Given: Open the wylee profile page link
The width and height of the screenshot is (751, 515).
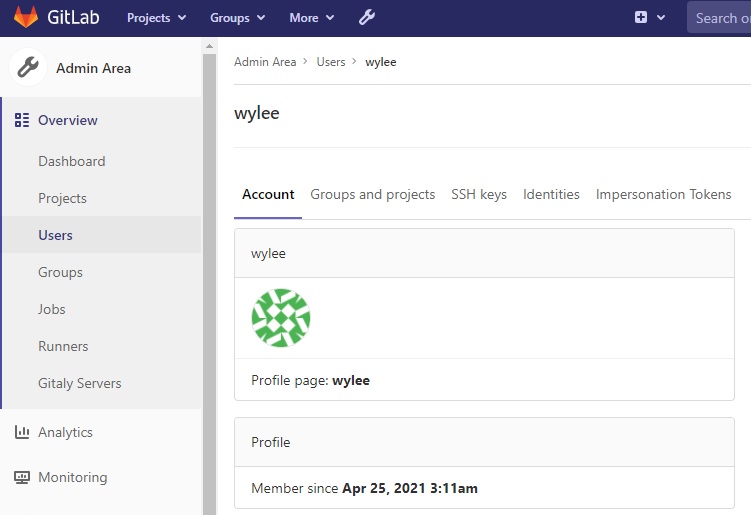Looking at the screenshot, I should tap(351, 380).
